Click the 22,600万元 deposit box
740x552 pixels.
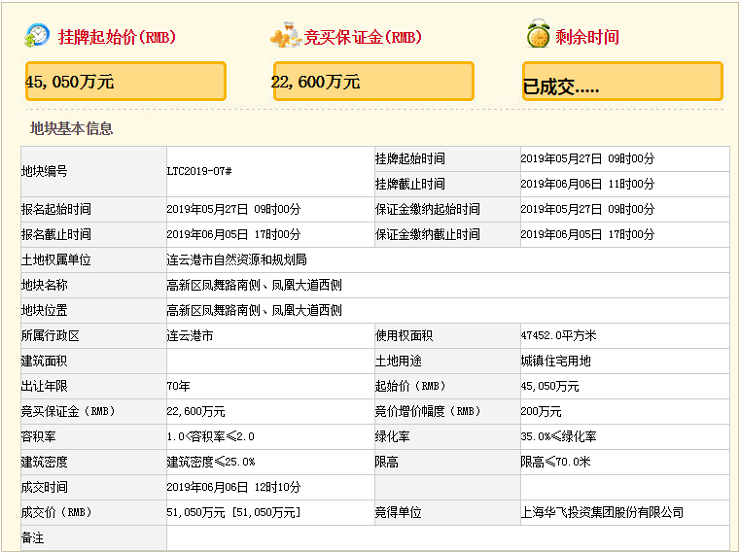point(373,81)
